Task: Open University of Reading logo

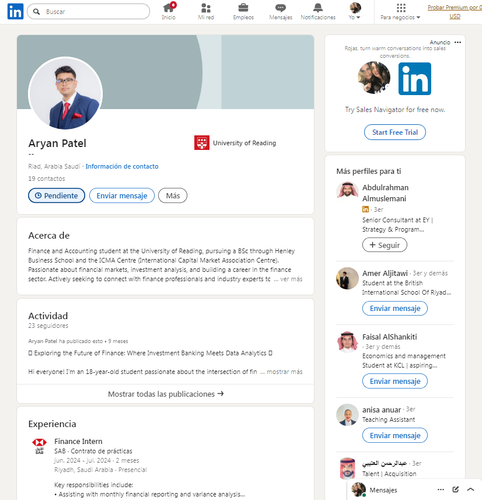Action: (x=202, y=143)
